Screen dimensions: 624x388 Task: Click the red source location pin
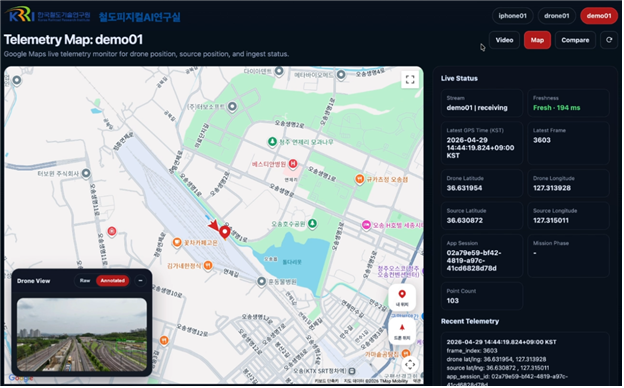[x=225, y=232]
